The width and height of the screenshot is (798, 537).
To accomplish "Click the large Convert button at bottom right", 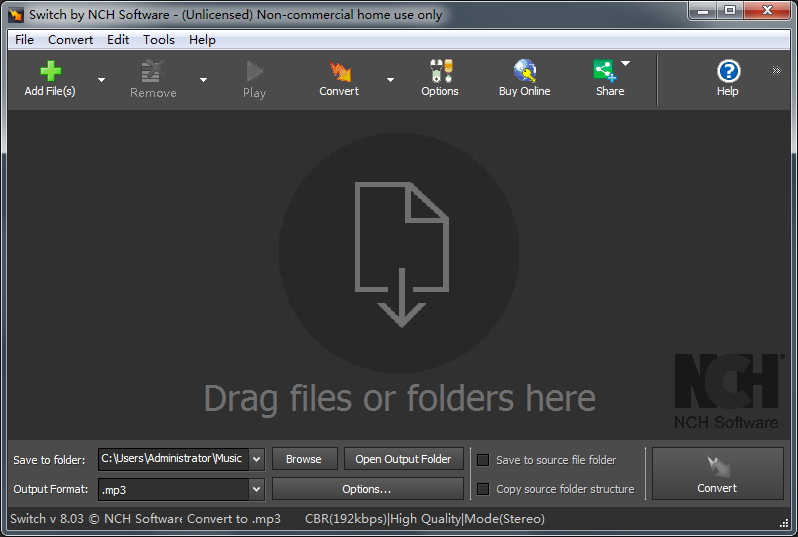I will tap(718, 473).
